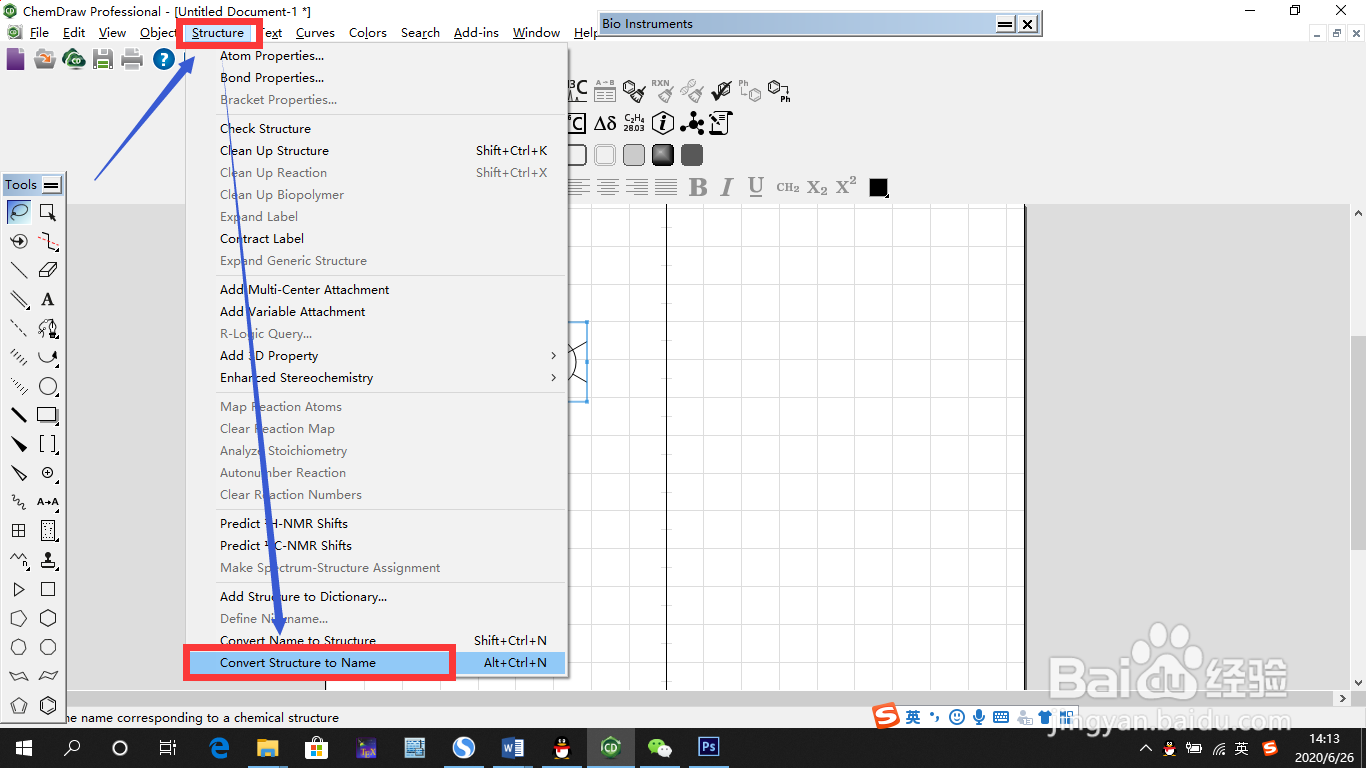Viewport: 1366px width, 768px height.
Task: Click the clean up structure broom icon
Action: tap(634, 91)
